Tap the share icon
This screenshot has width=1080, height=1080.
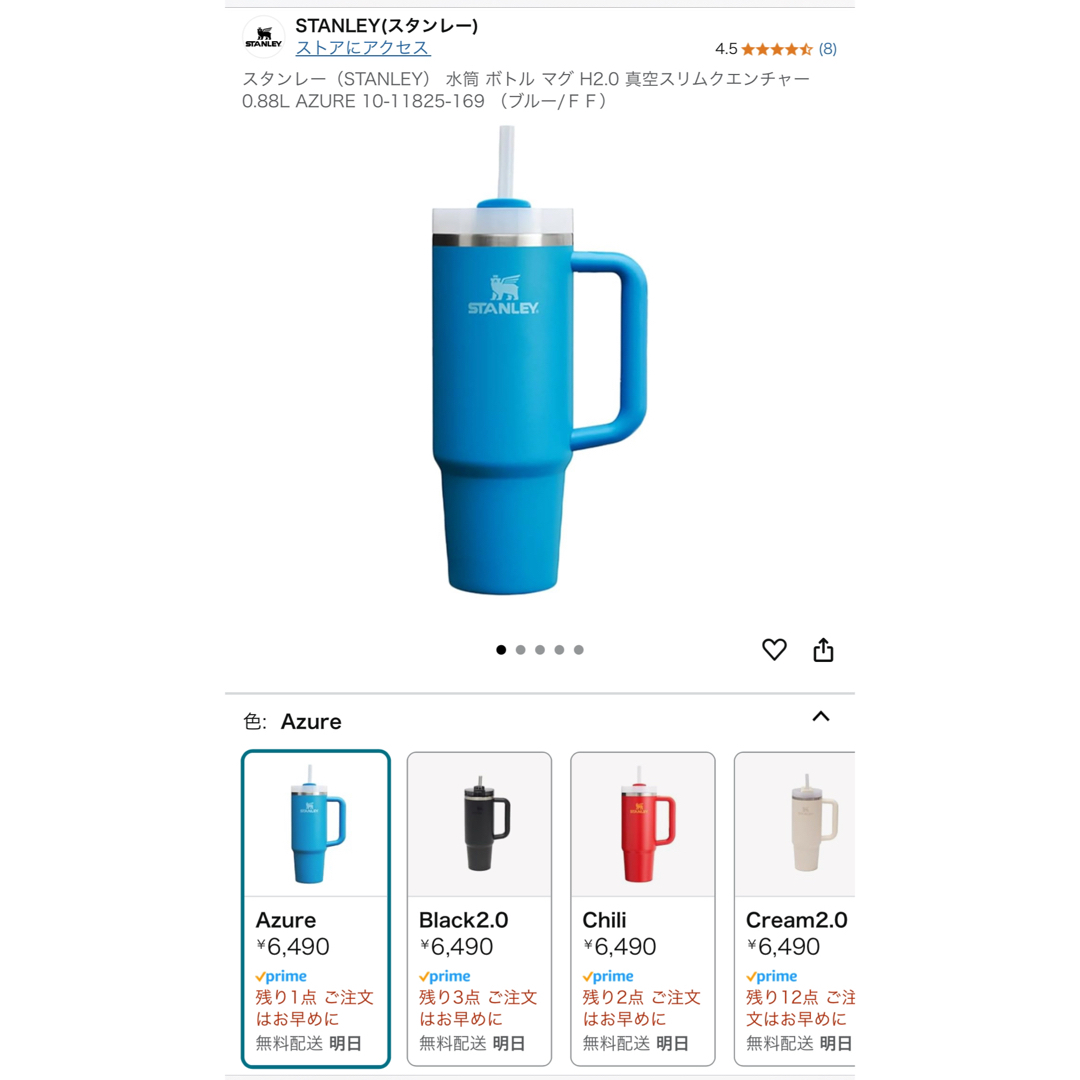click(x=823, y=650)
